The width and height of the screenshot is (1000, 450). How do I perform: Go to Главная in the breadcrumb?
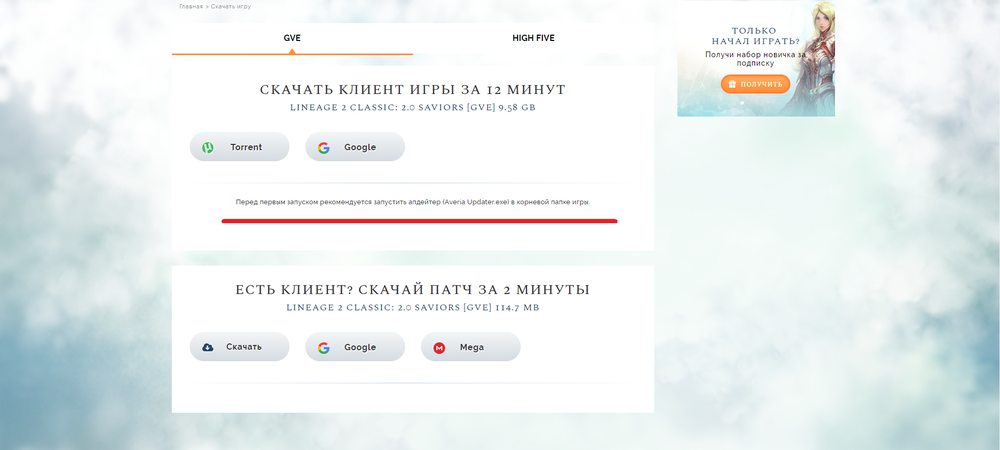191,6
